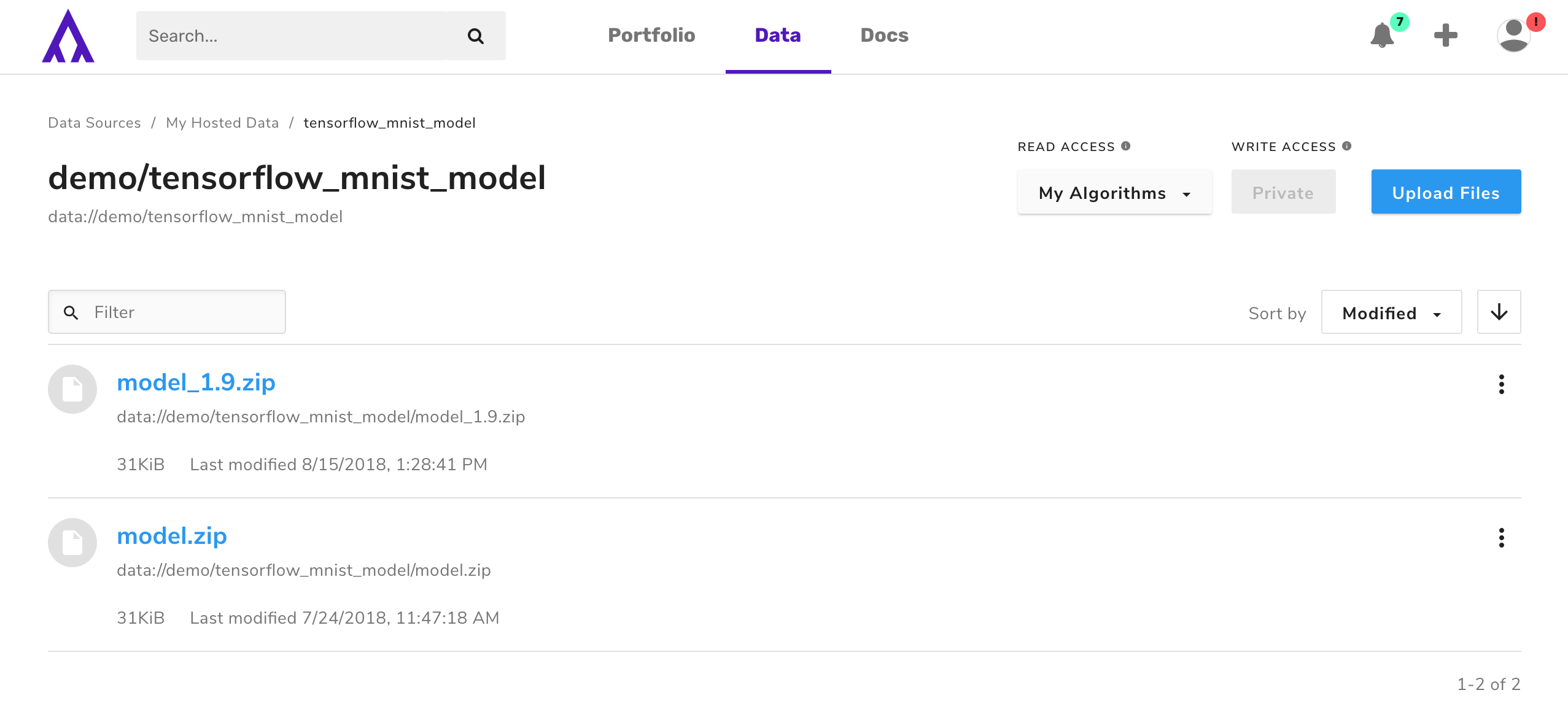Click the Read Access info icon
Viewport: 1568px width, 717px height.
coord(1125,146)
